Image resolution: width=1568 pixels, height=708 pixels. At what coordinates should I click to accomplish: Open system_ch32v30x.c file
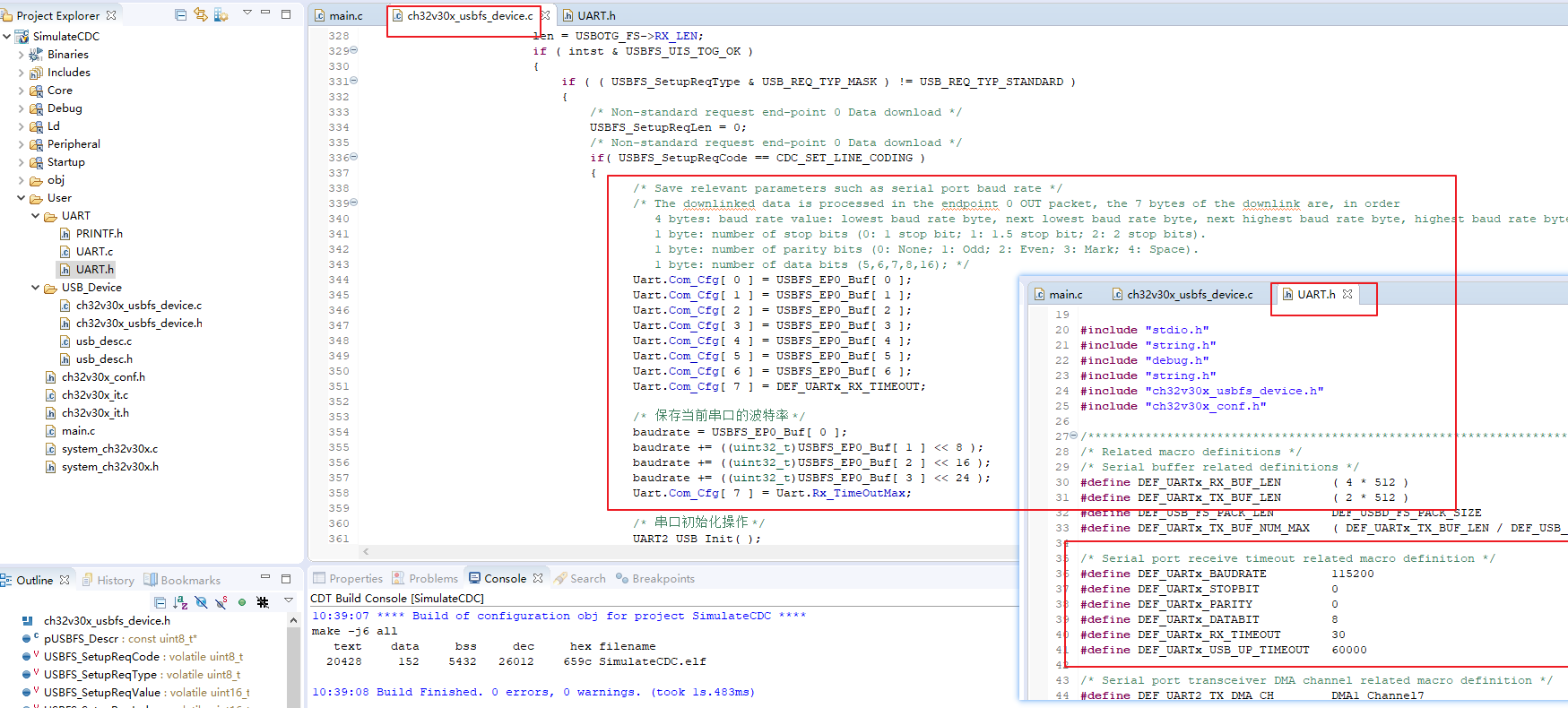click(101, 449)
